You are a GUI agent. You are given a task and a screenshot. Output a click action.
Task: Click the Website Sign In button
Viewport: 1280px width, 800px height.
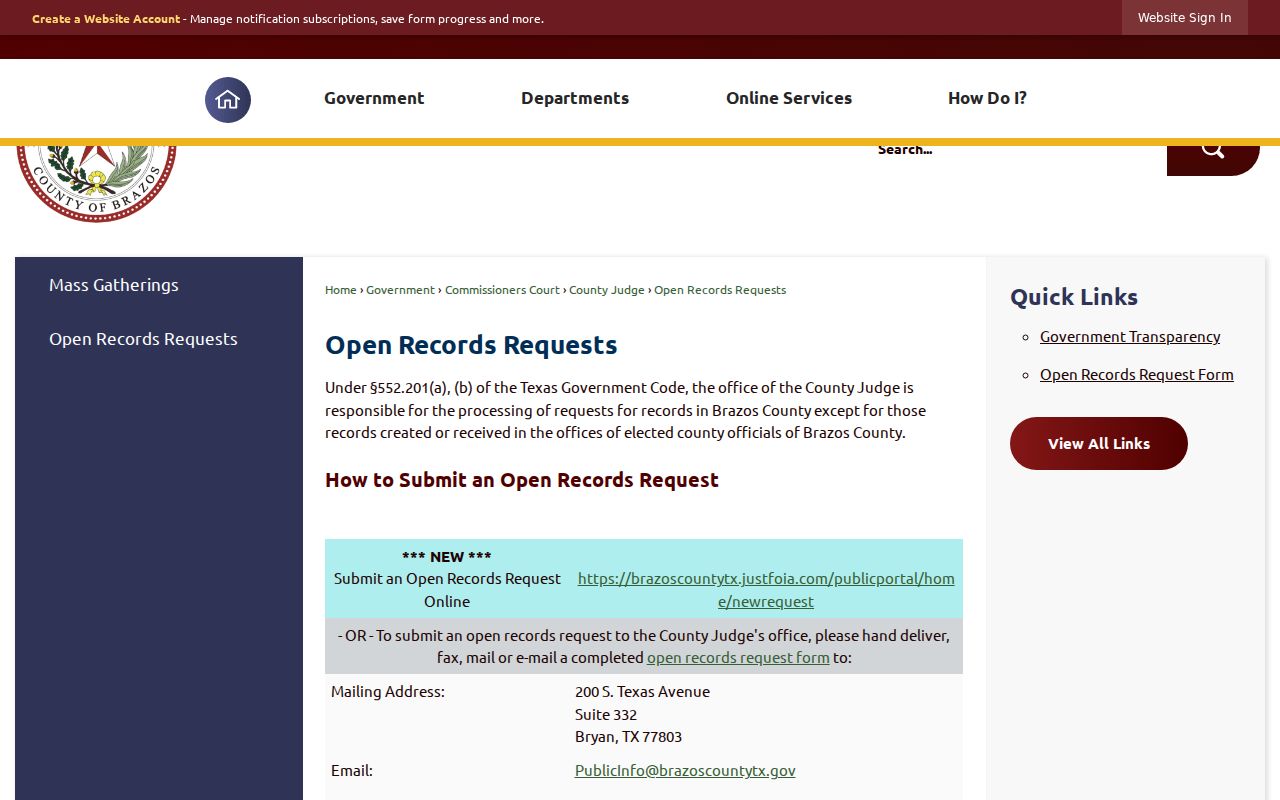pos(1185,18)
